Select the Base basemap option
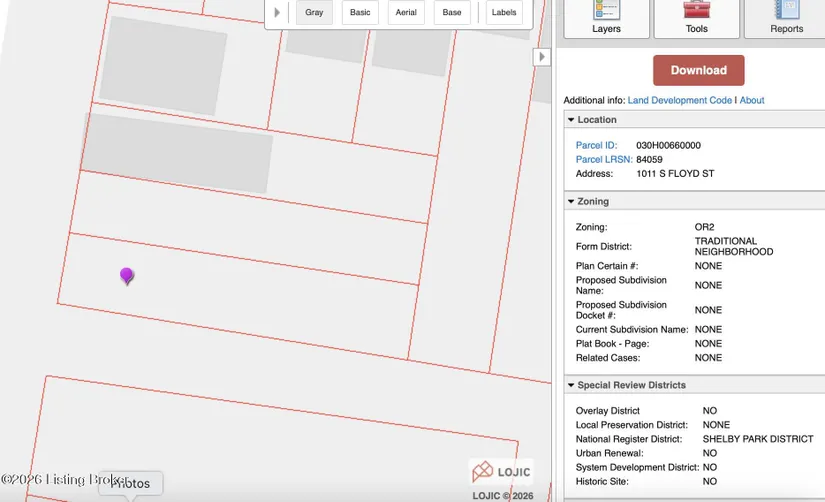This screenshot has height=502, width=825. click(x=452, y=13)
